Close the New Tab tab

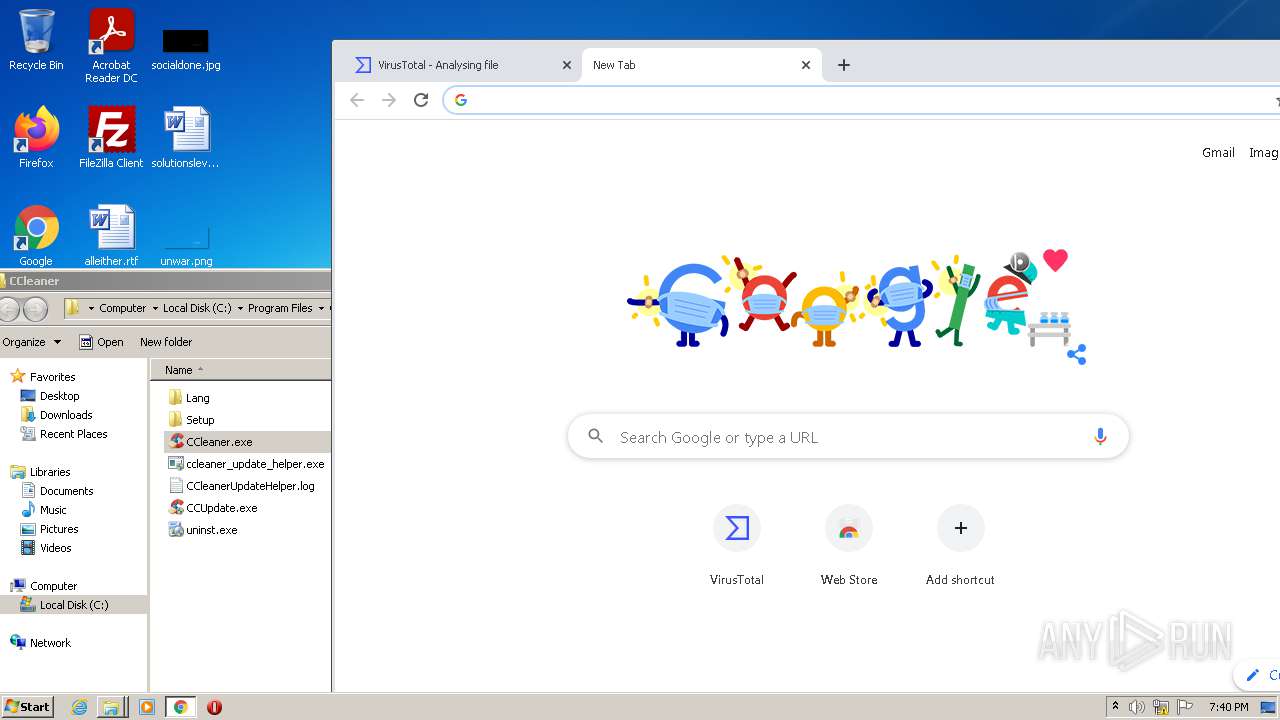(806, 65)
